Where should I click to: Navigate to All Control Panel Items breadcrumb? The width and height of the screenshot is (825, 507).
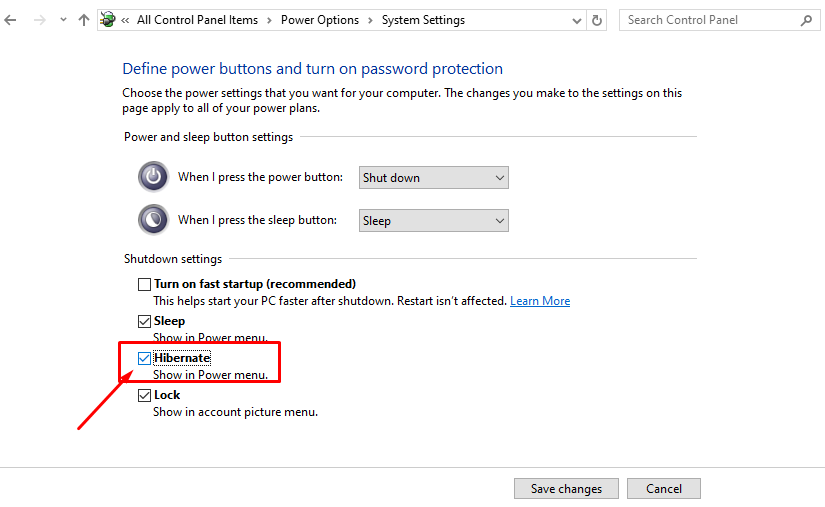point(197,20)
